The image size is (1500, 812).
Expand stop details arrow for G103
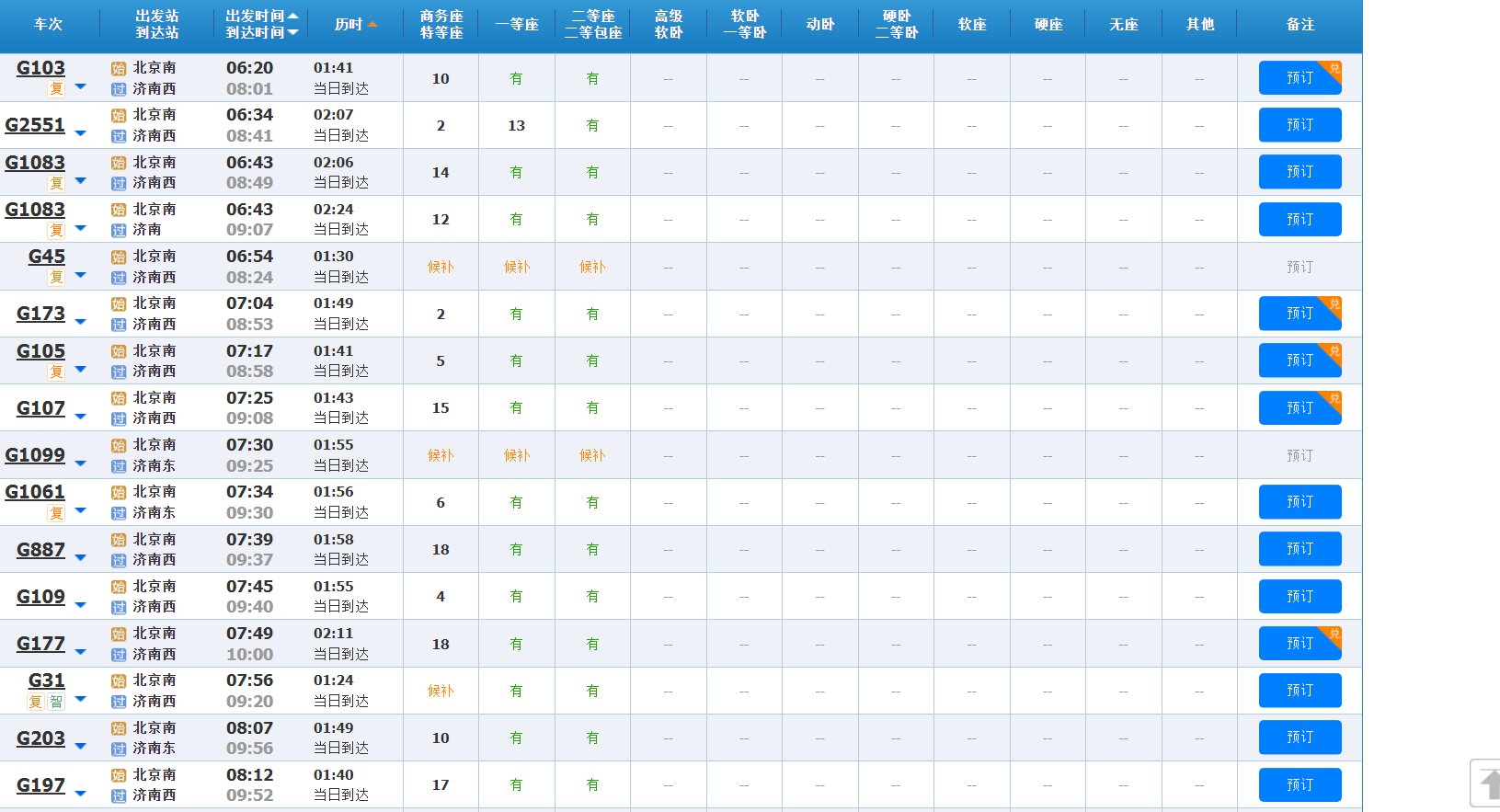(80, 86)
